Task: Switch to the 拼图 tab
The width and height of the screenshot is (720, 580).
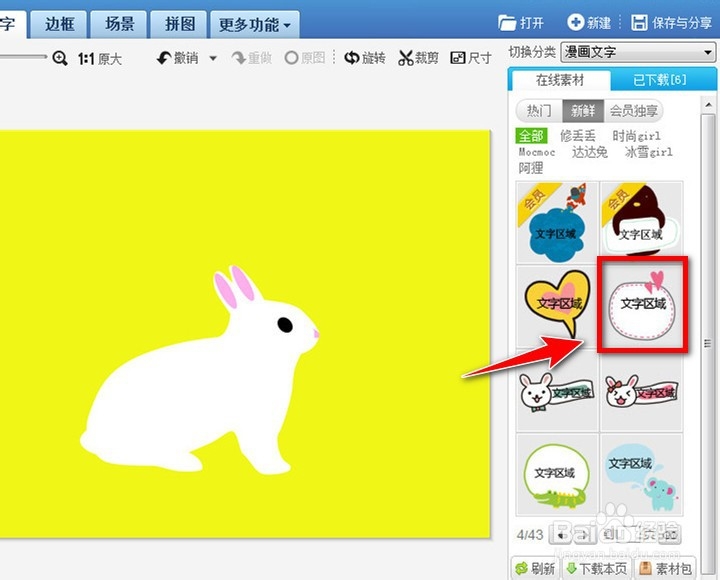Action: [x=180, y=24]
